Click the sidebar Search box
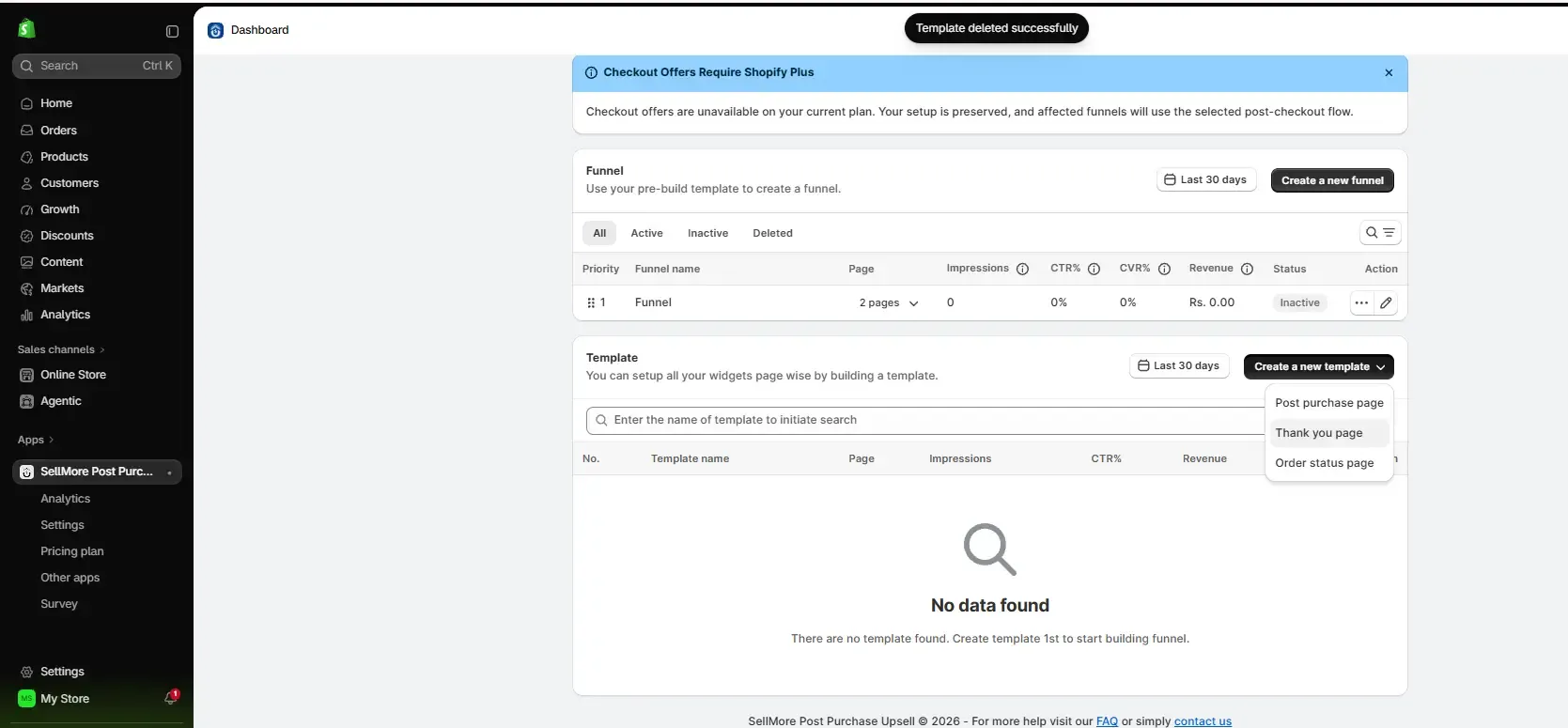 (x=97, y=66)
